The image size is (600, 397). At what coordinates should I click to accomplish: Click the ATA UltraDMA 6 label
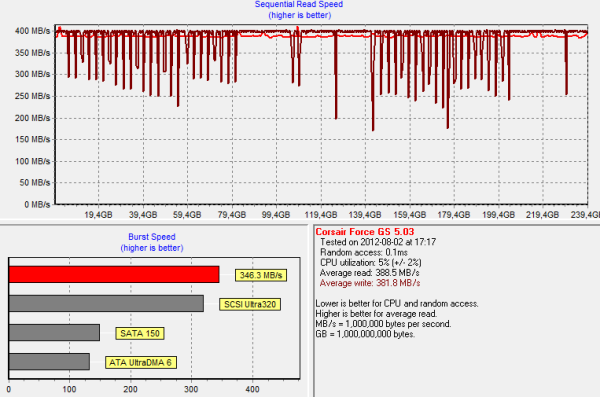click(x=141, y=363)
